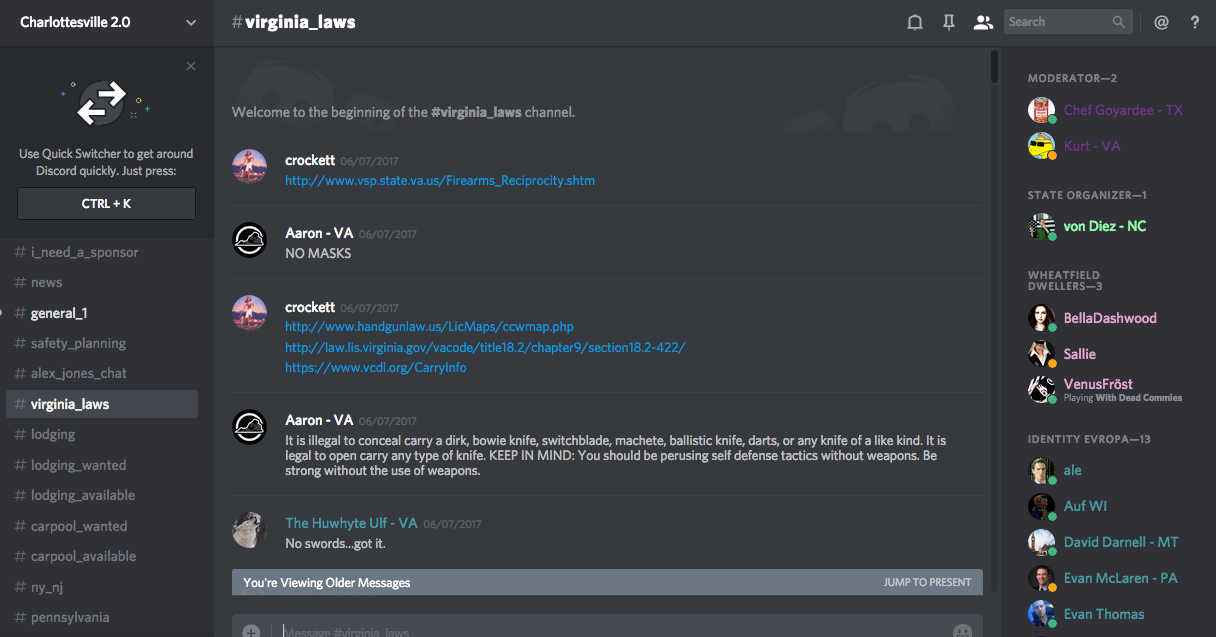The width and height of the screenshot is (1216, 637).
Task: Open the help question mark icon
Action: (1194, 22)
